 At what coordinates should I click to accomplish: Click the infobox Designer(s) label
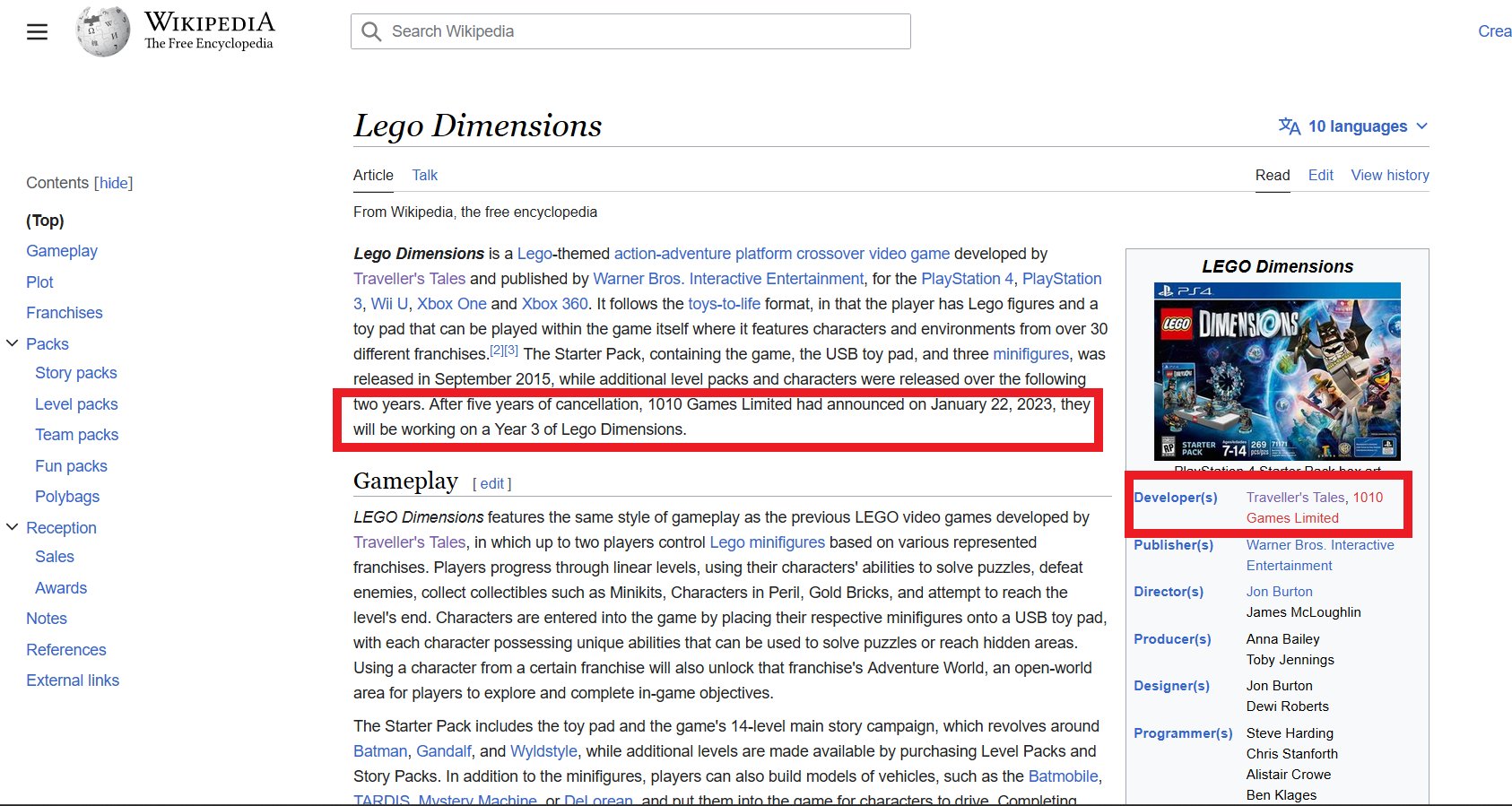point(1171,686)
